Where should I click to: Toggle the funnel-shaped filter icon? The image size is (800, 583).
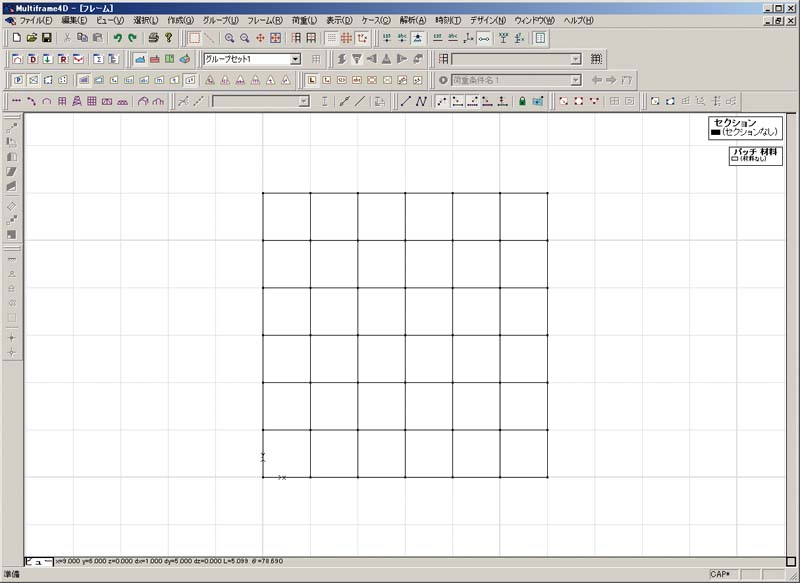357,59
